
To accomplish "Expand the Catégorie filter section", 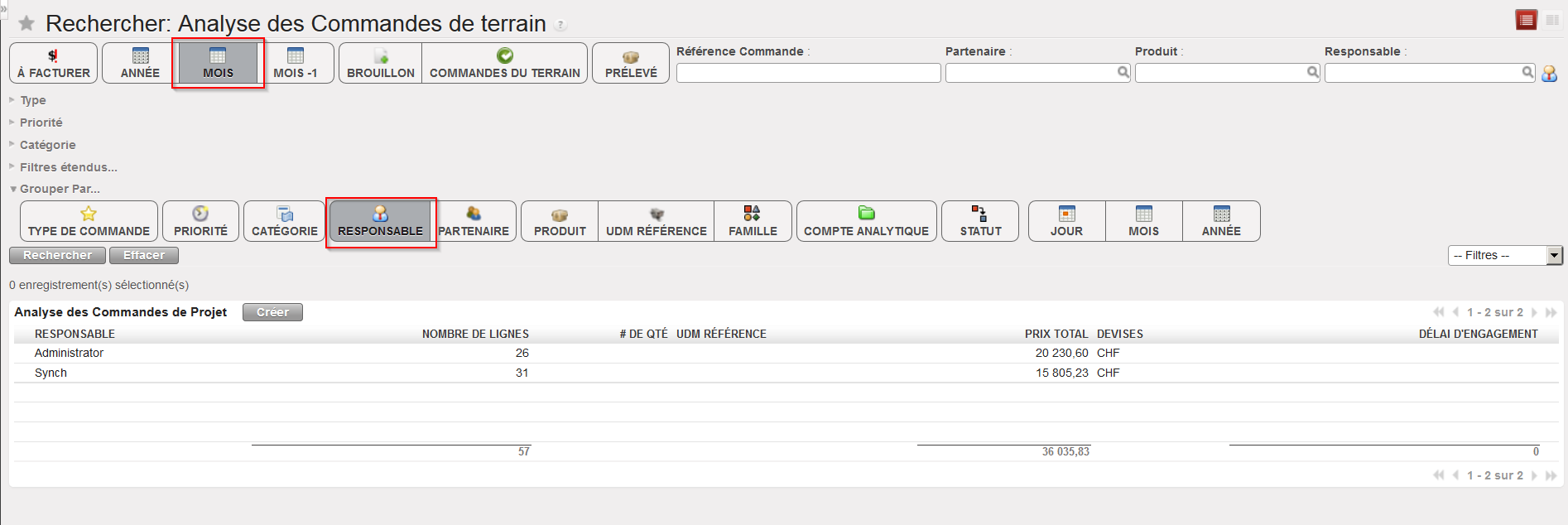I will 42,145.
